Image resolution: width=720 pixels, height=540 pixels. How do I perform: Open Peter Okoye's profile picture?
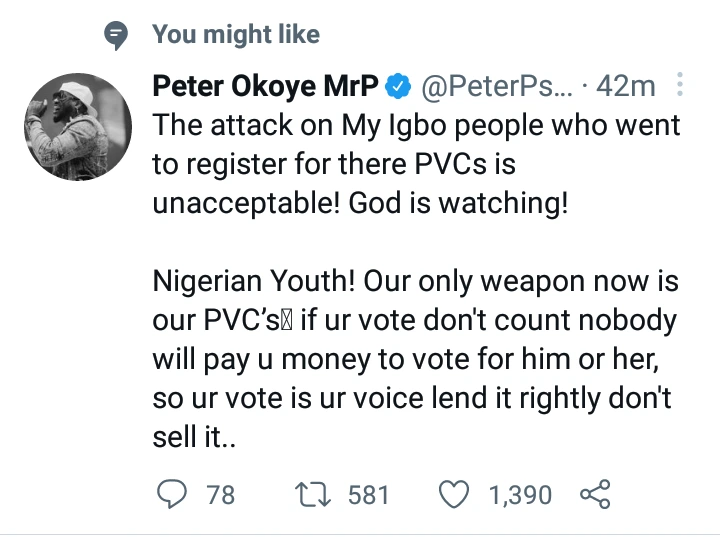tap(77, 127)
